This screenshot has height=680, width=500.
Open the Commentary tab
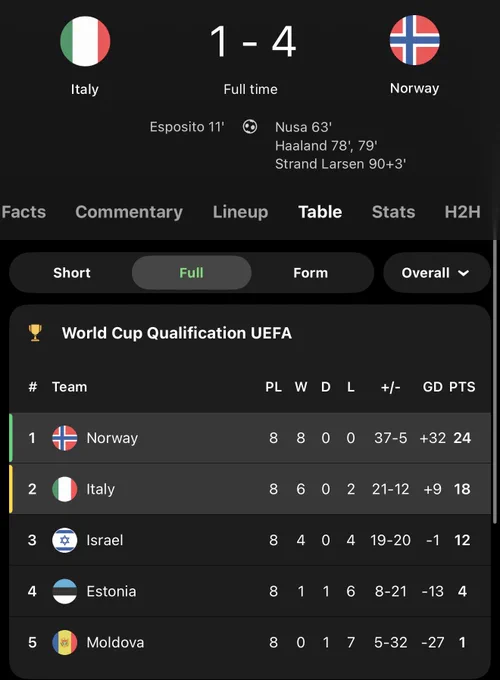coord(129,212)
